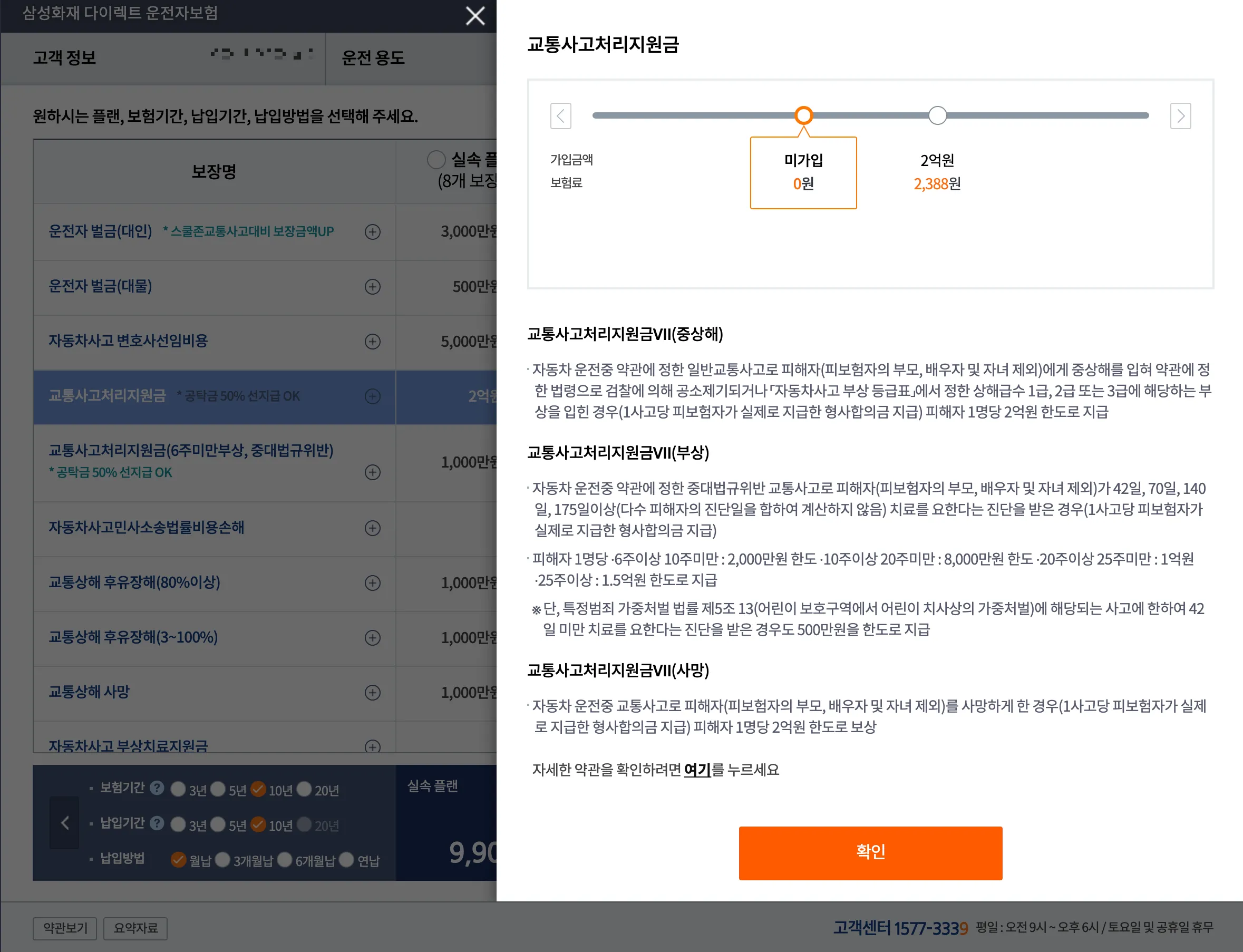This screenshot has width=1243, height=952.
Task: Switch to the 고객 정보 tab
Action: (x=64, y=57)
